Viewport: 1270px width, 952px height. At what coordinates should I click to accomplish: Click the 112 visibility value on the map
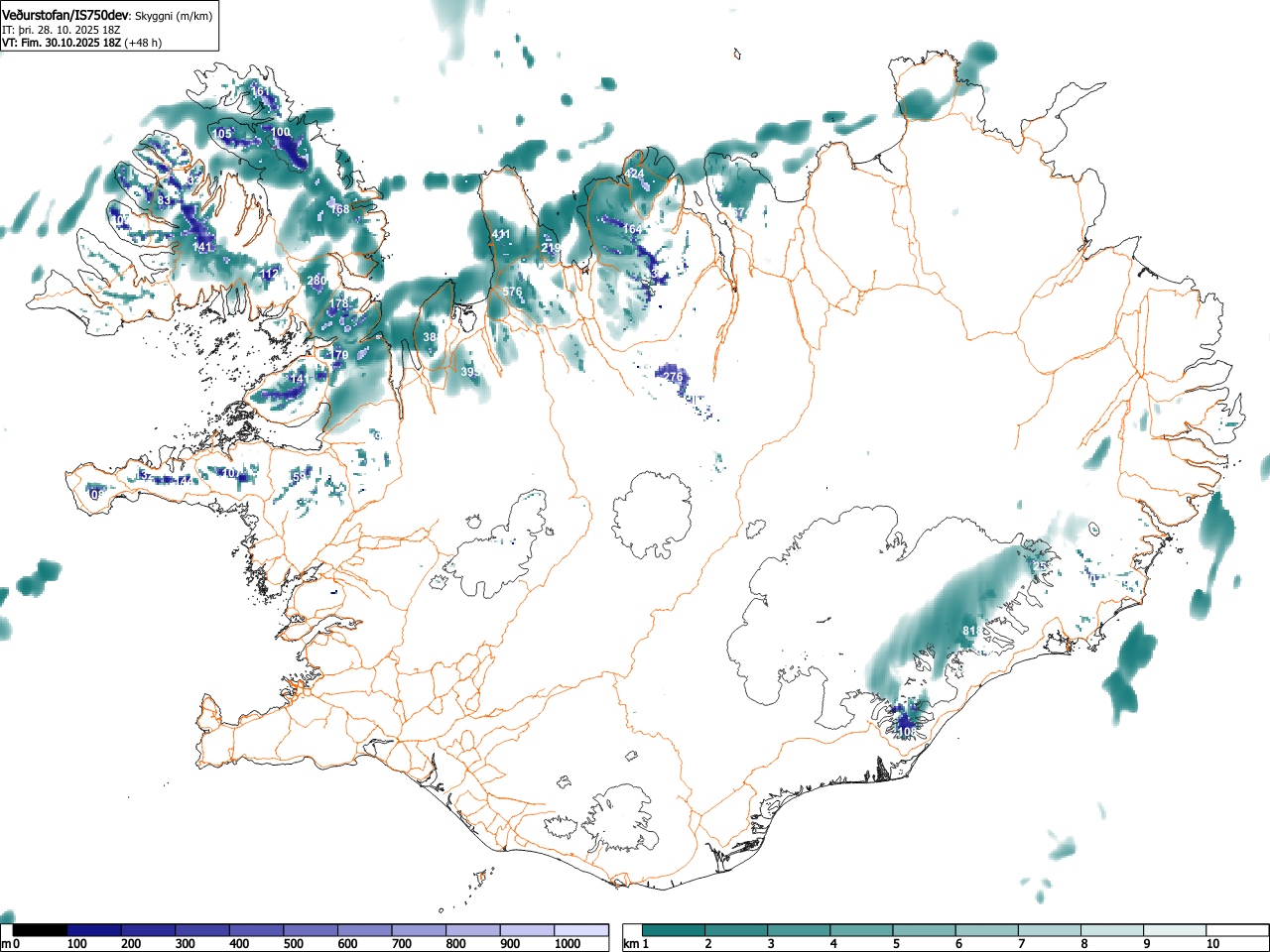pos(270,274)
